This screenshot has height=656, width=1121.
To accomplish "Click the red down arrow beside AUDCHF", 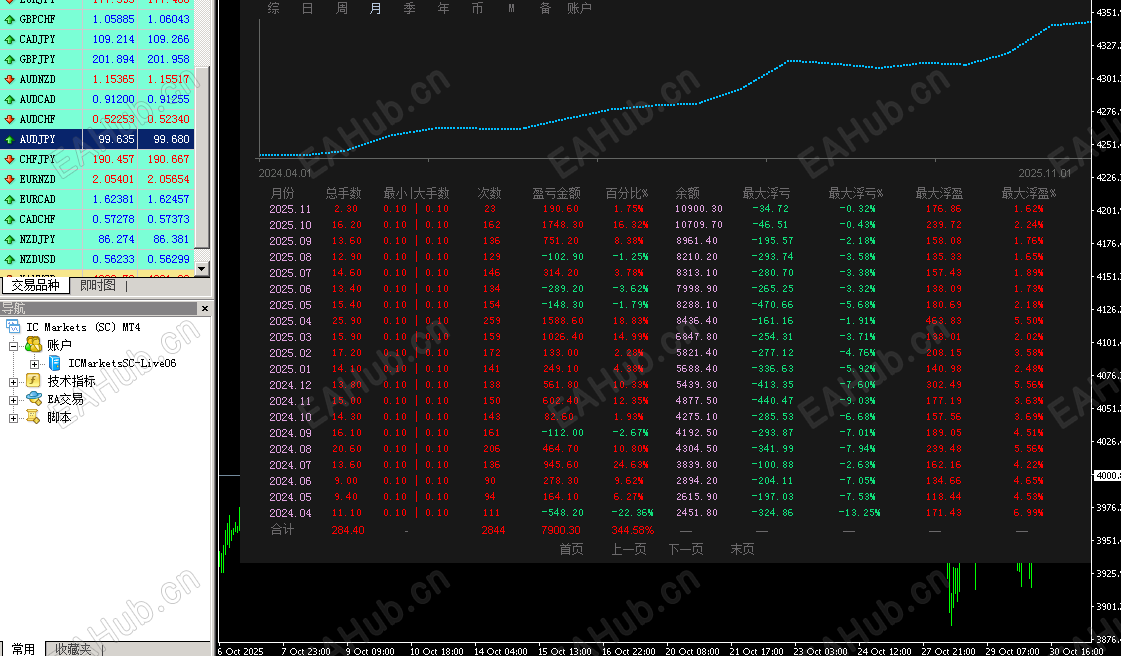I will coord(9,119).
